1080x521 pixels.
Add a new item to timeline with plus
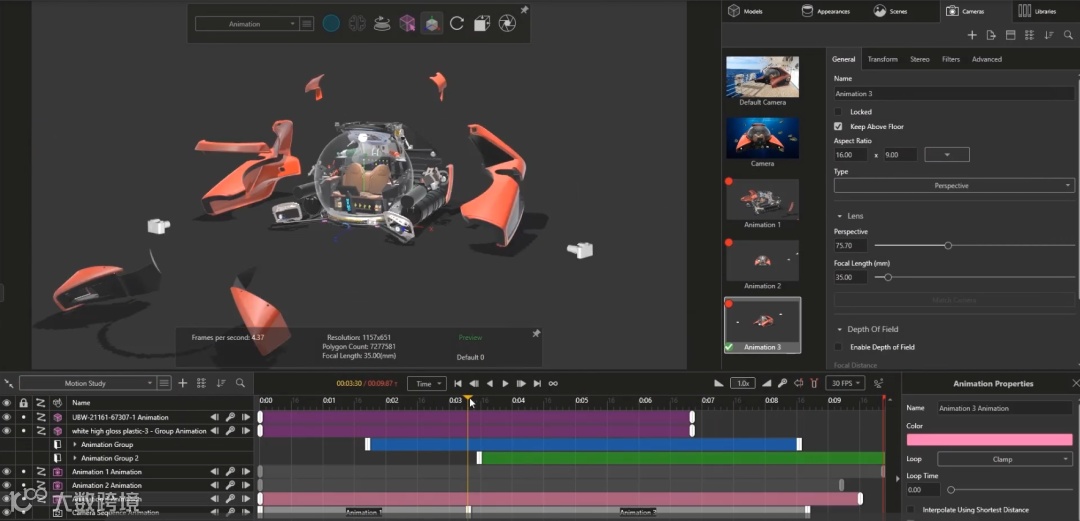(x=183, y=383)
